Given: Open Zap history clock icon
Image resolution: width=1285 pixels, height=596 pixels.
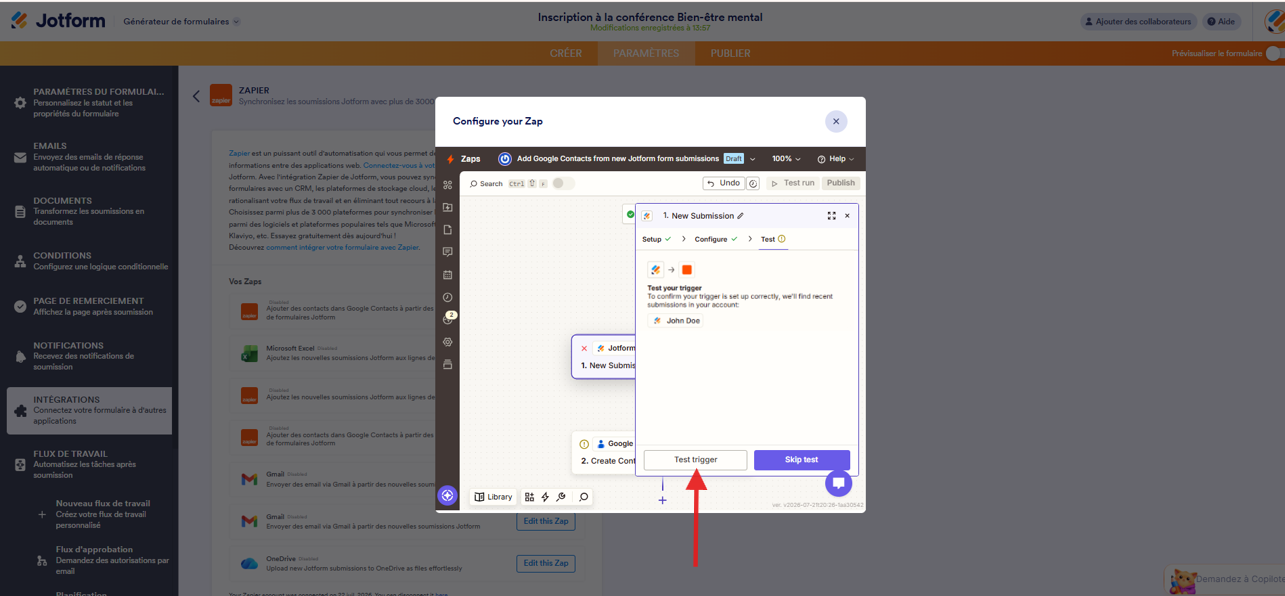Looking at the screenshot, I should click(x=447, y=297).
